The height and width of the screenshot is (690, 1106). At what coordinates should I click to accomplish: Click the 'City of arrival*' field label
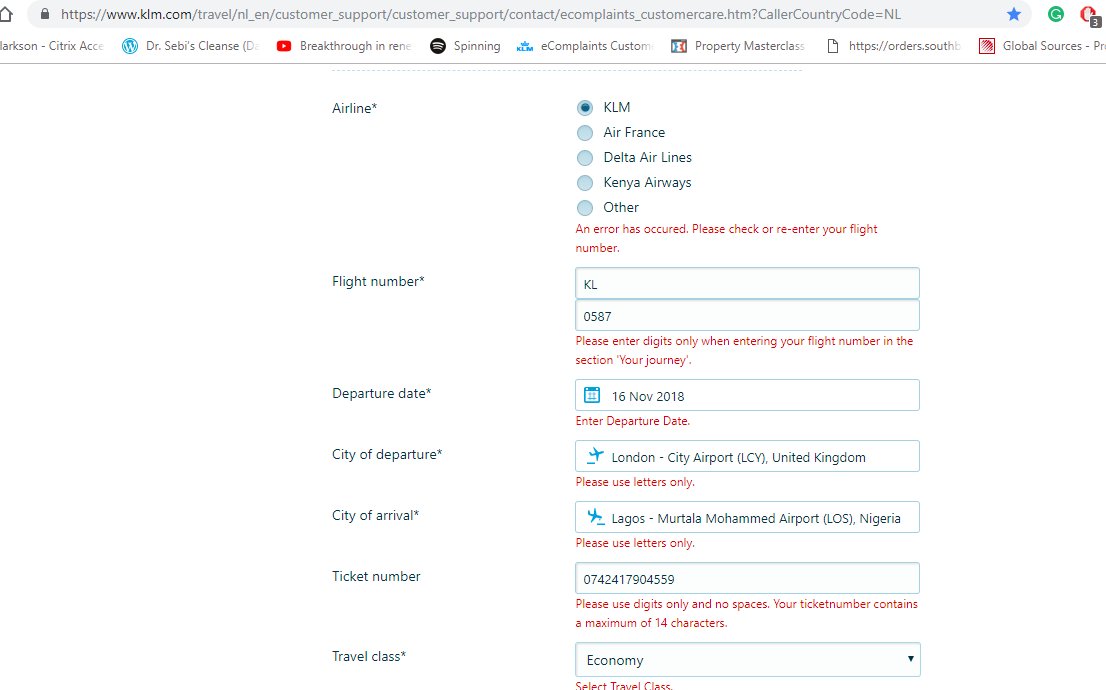pyautogui.click(x=375, y=516)
